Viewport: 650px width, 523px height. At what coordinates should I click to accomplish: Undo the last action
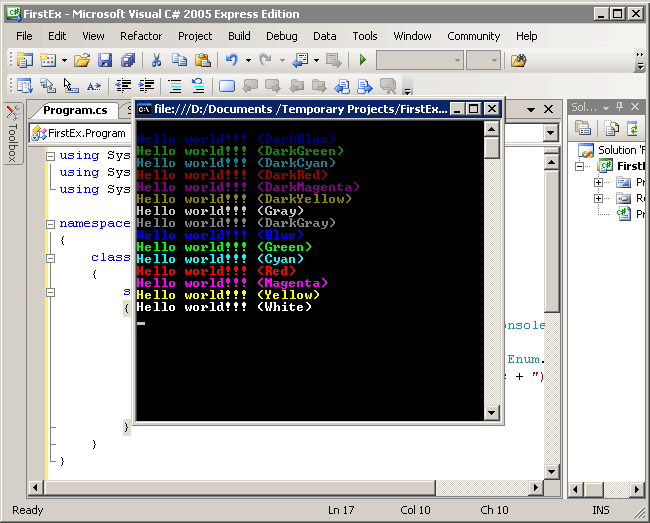232,61
